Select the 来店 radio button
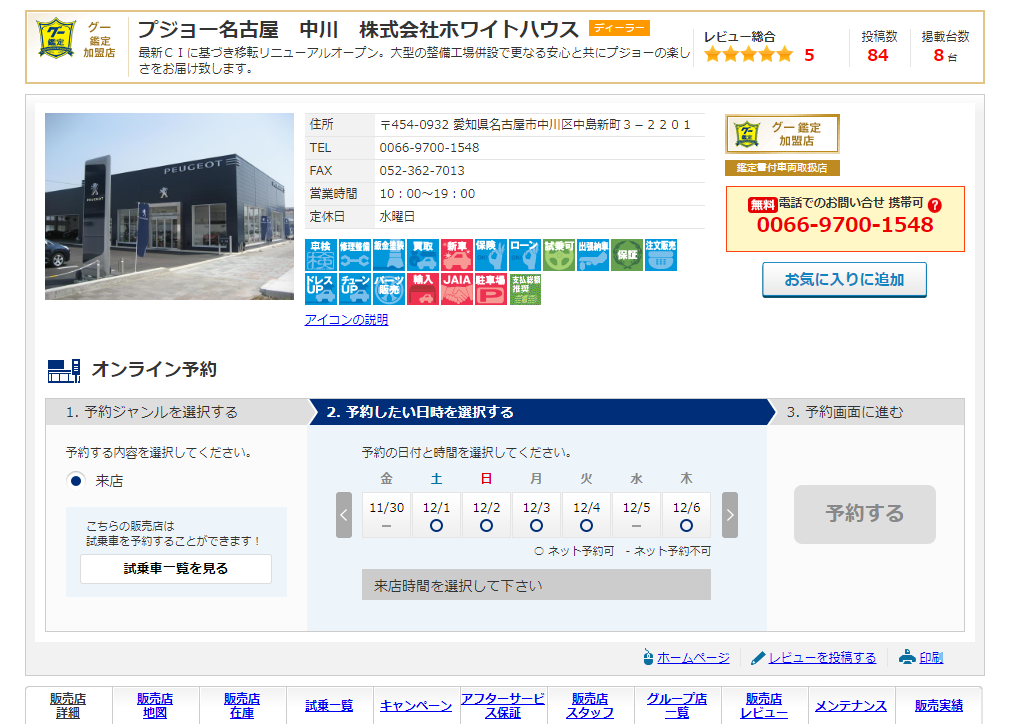This screenshot has height=724, width=1015. [x=76, y=481]
